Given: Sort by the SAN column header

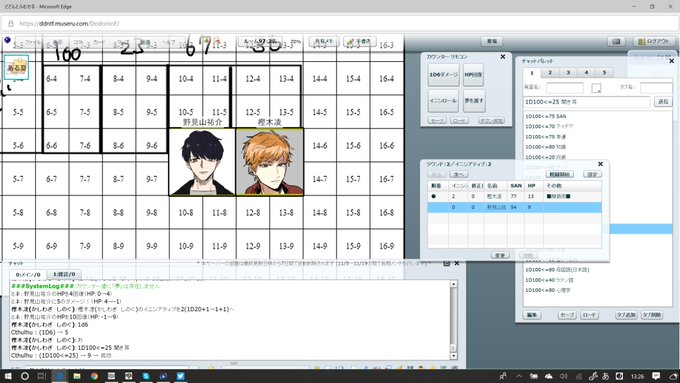Looking at the screenshot, I should tap(516, 186).
